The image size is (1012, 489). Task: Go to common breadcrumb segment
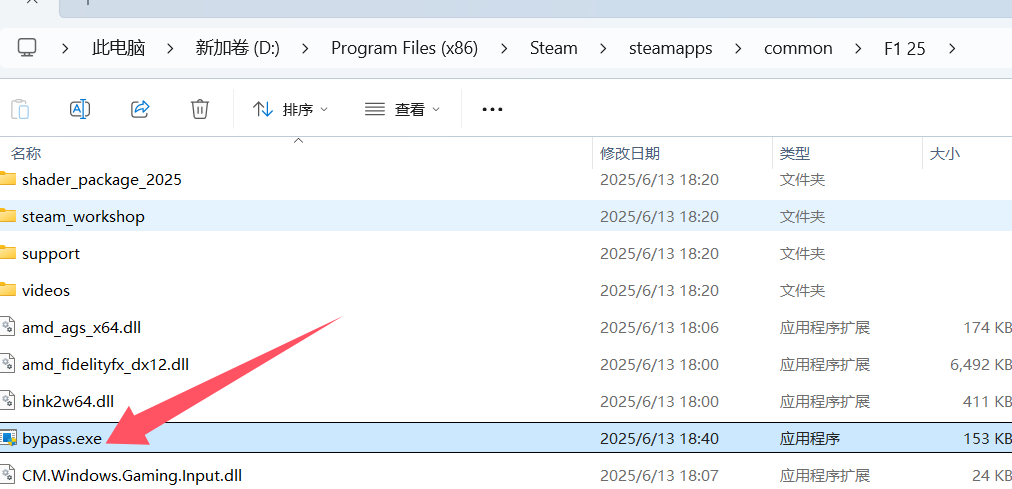pyautogui.click(x=798, y=48)
